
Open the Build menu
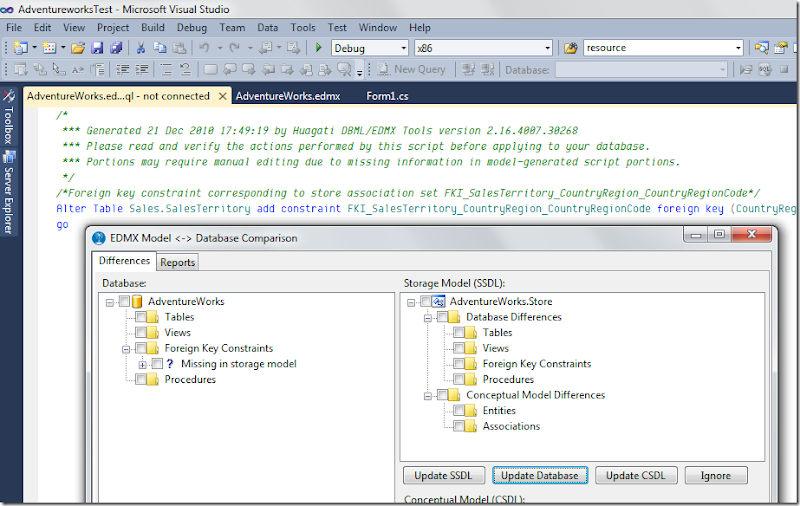pos(152,28)
